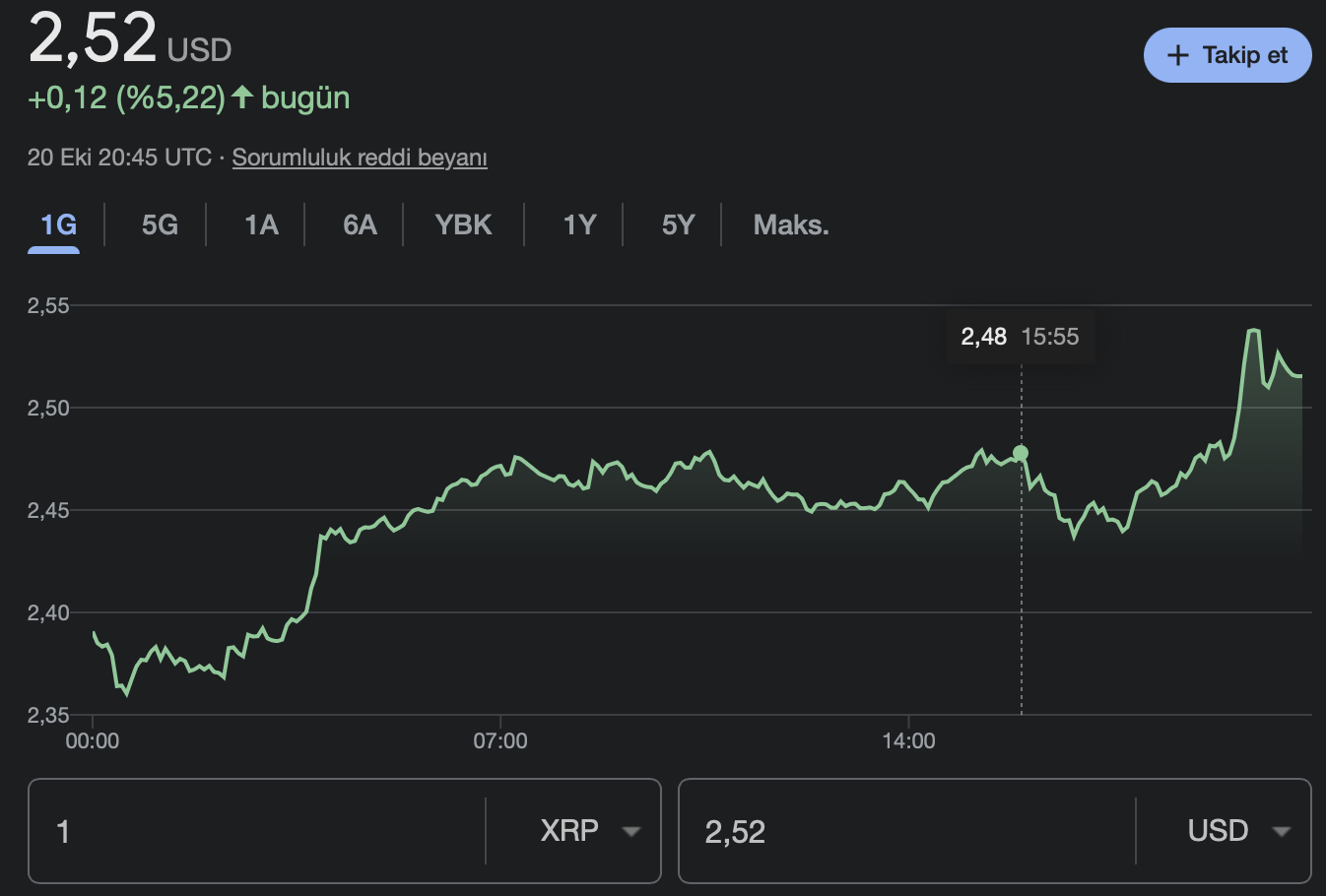Screen dimensions: 1326x896
Task: Focus the USD amount field showing 2,52
Action: tap(906, 832)
